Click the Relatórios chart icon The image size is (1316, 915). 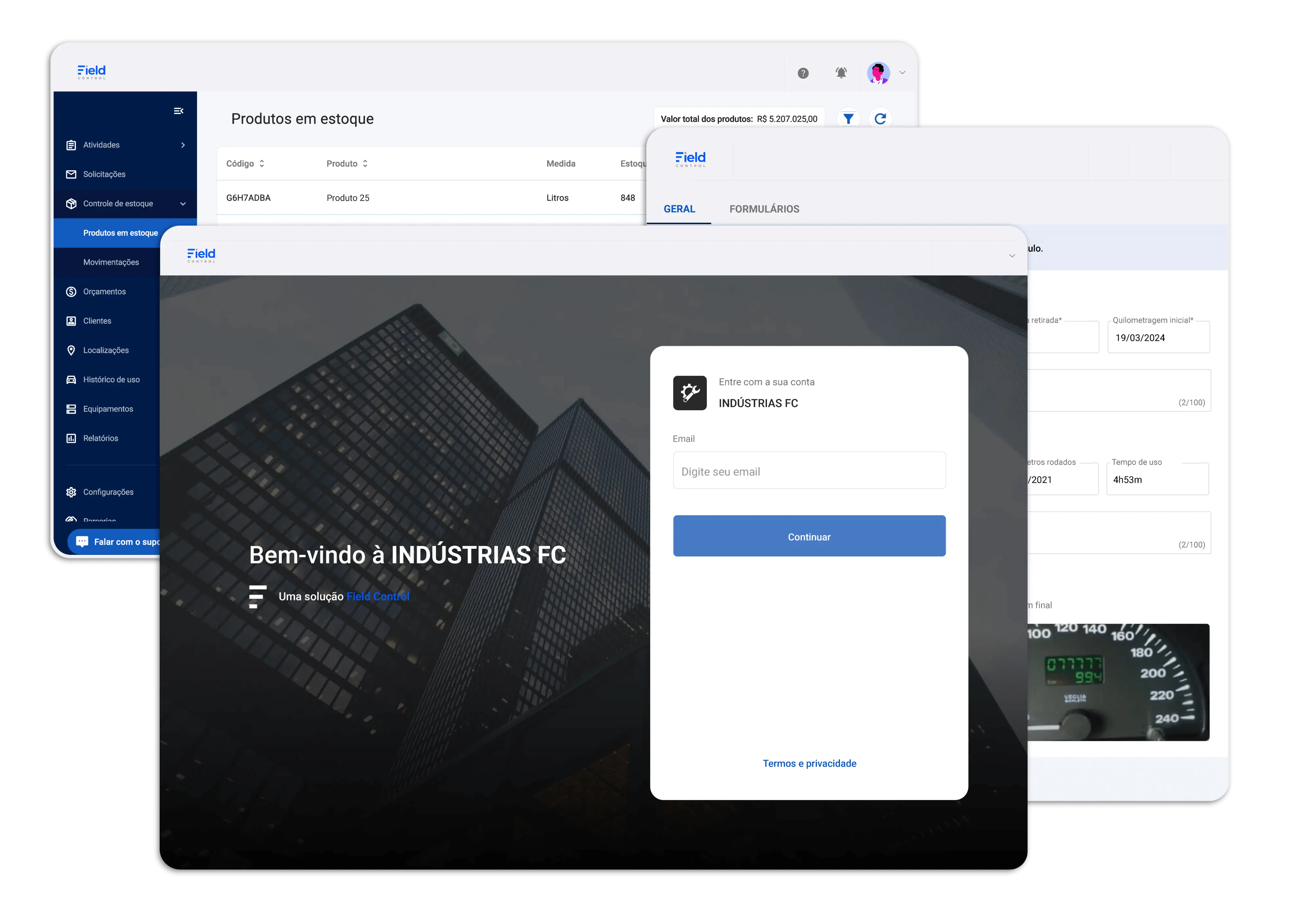71,438
